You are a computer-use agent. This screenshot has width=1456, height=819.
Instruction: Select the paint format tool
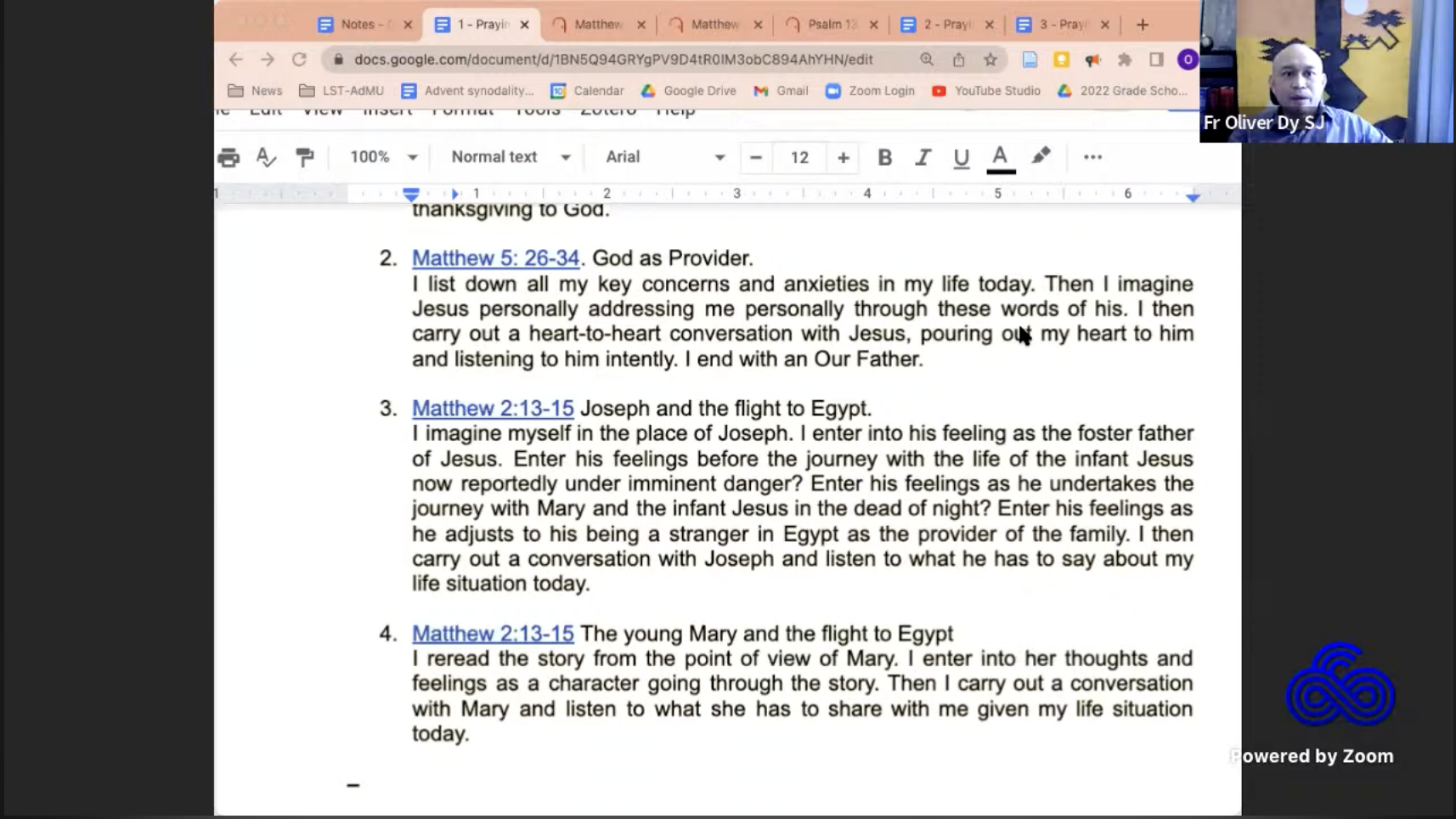click(x=304, y=157)
